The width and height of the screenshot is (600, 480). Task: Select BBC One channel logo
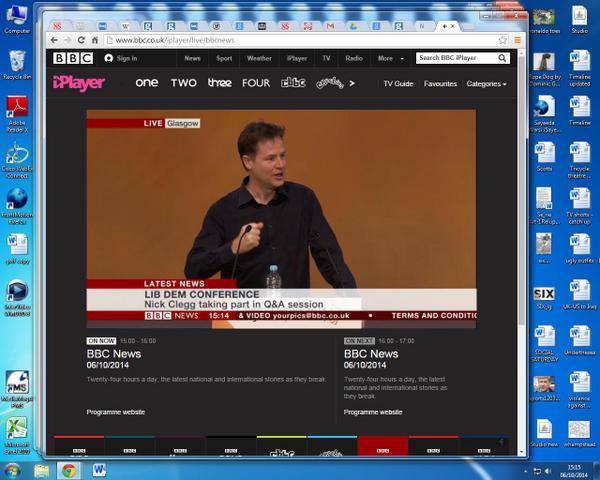(147, 83)
